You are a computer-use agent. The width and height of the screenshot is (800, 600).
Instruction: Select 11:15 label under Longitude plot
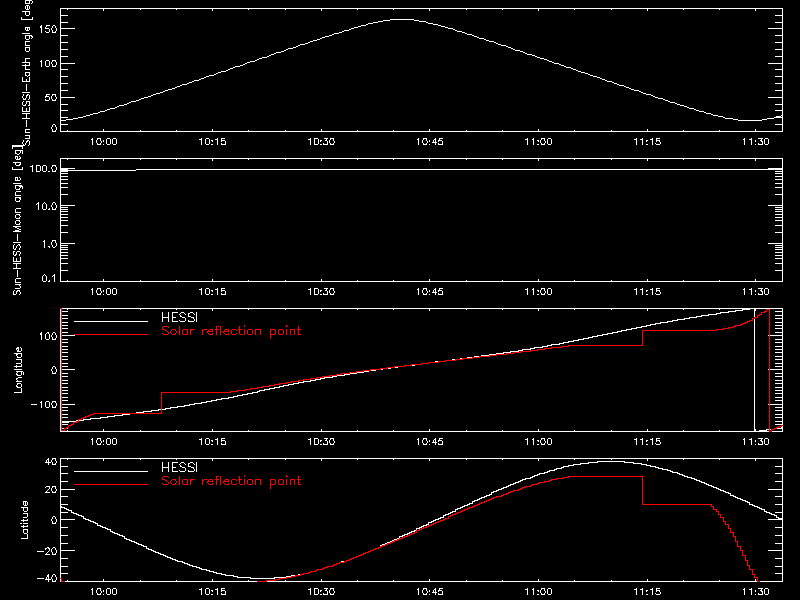point(647,441)
